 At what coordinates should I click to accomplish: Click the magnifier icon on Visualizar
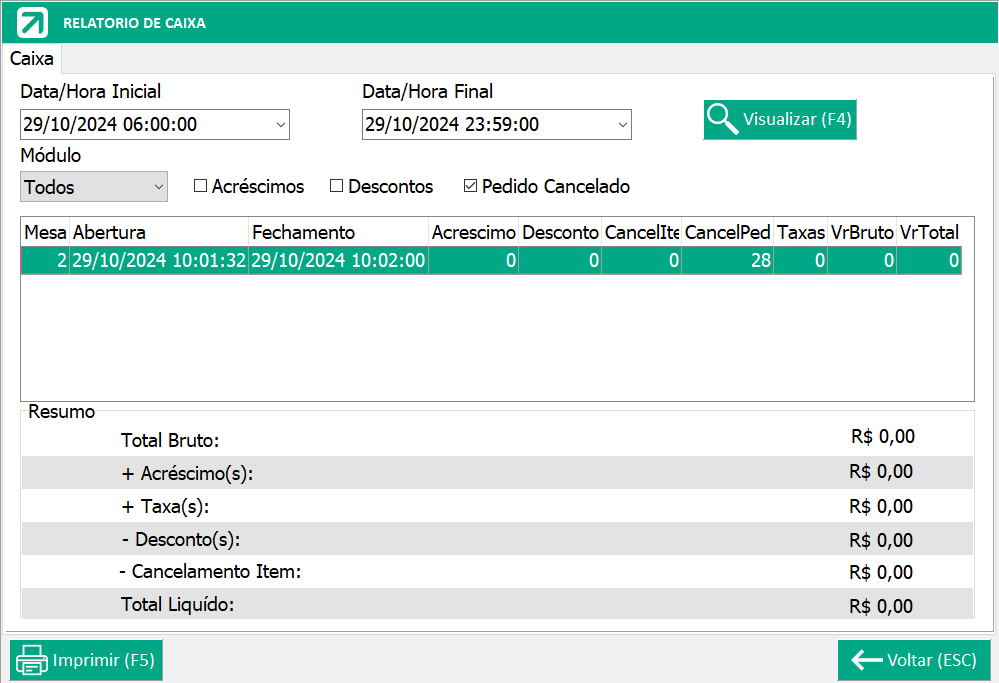(x=722, y=119)
